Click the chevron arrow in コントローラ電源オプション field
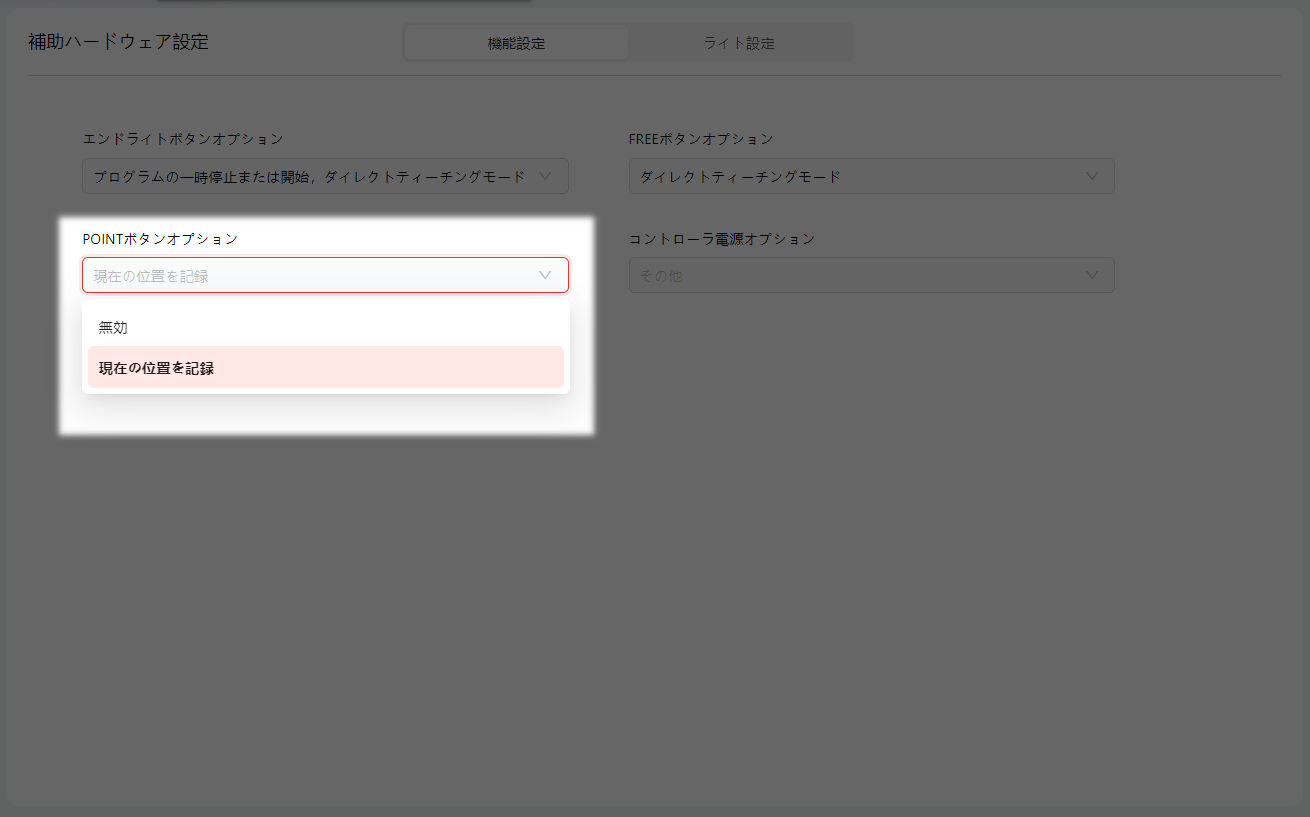 pos(1092,275)
